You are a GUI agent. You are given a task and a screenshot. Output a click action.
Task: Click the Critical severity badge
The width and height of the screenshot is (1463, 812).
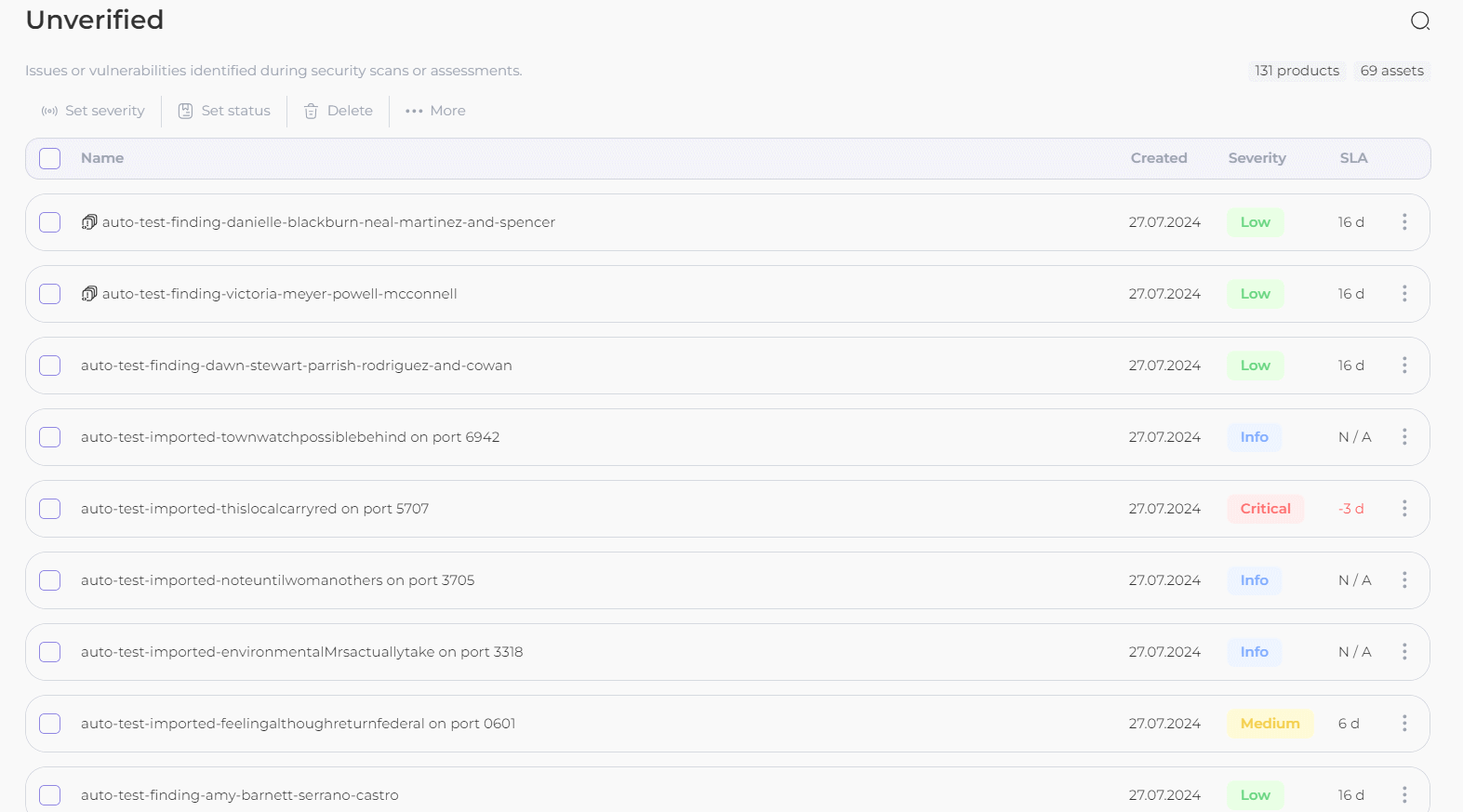[1265, 509]
